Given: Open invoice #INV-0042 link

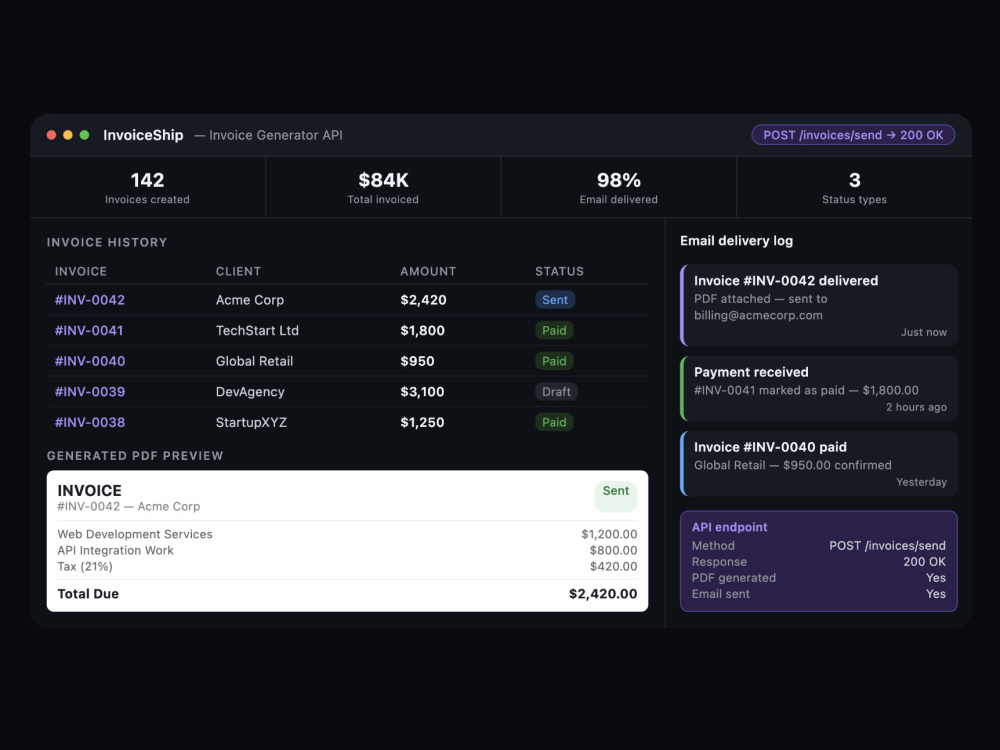Looking at the screenshot, I should pyautogui.click(x=90, y=300).
